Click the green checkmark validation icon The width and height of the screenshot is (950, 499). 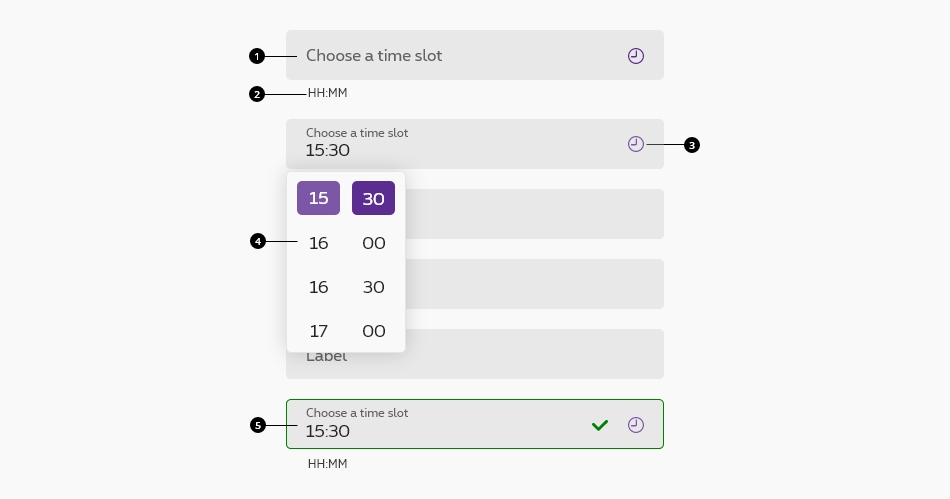(x=600, y=425)
